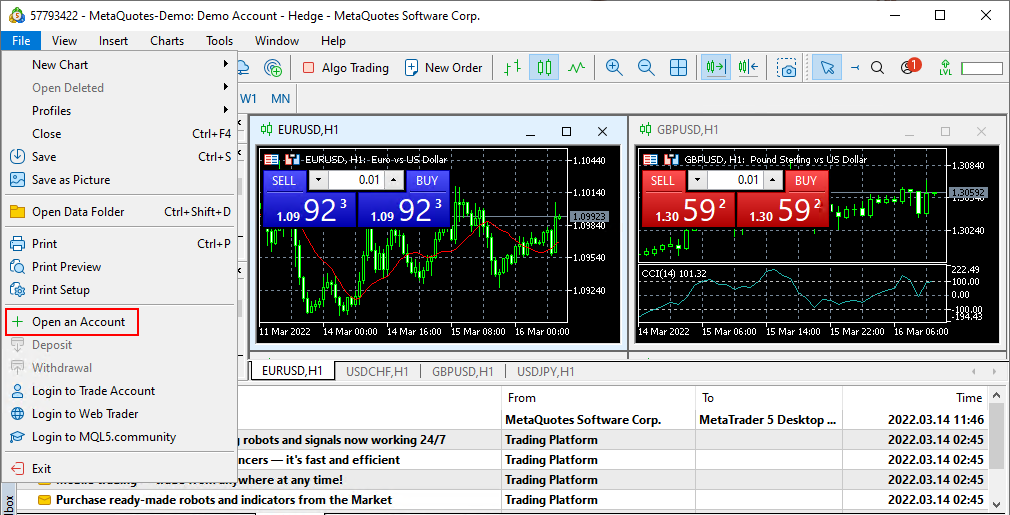This screenshot has width=1010, height=515.
Task: Choose Close from the File menu
Action: pos(120,134)
